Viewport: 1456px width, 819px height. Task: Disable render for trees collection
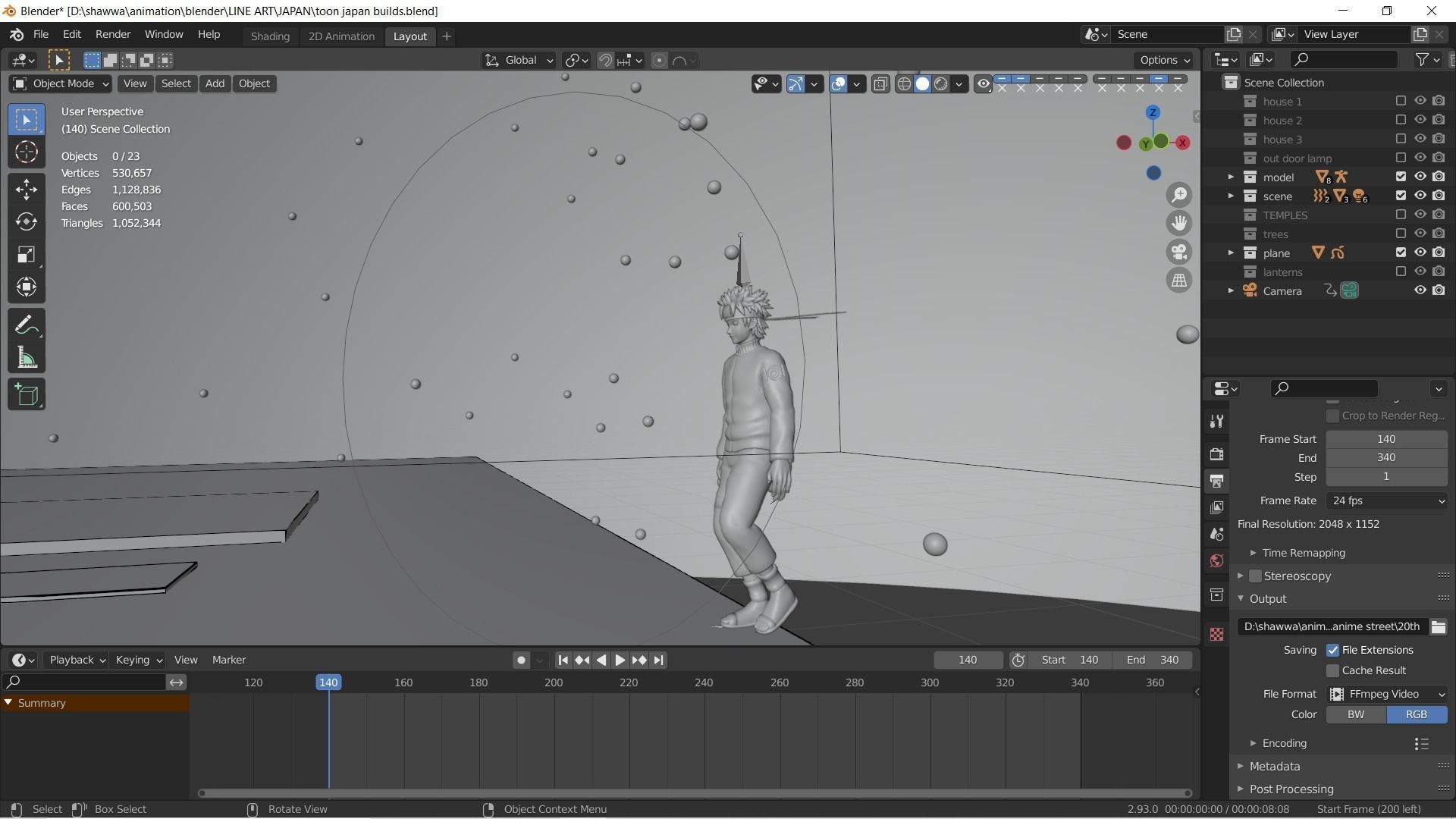click(1439, 234)
